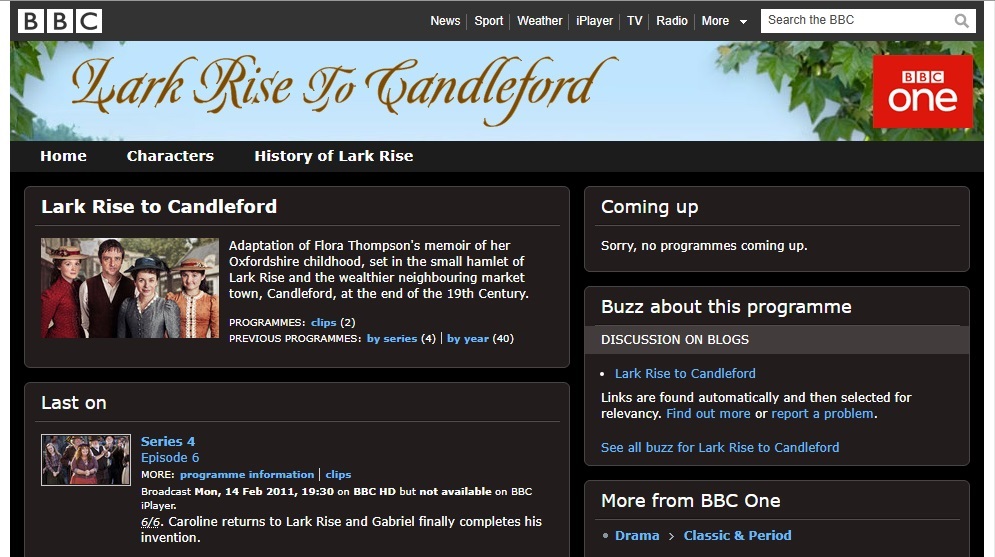995x557 pixels.
Task: Open the History of Lark Rise tab
Action: coord(333,156)
